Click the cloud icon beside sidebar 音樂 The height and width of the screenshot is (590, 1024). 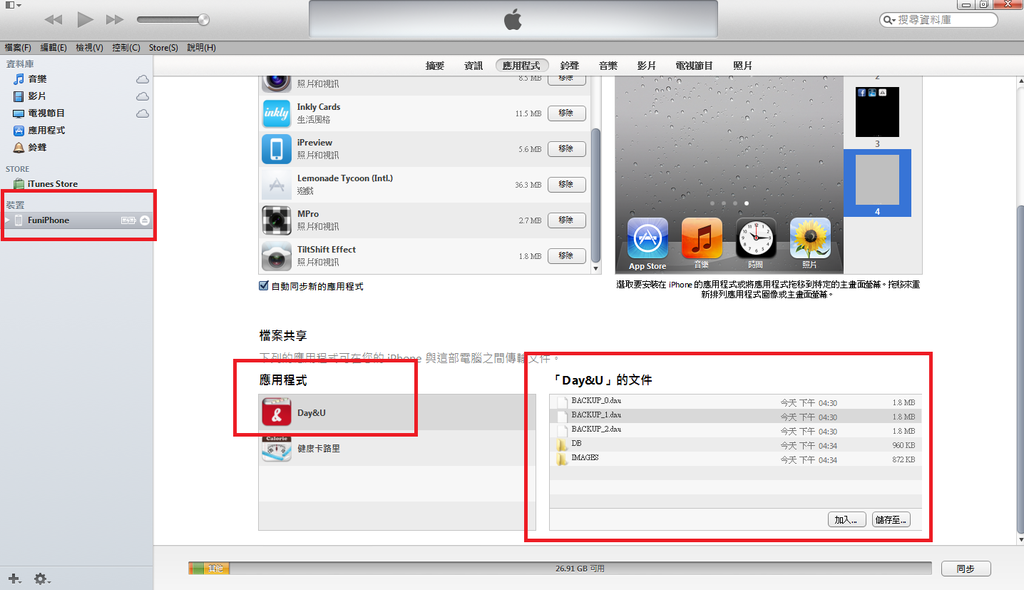click(142, 79)
